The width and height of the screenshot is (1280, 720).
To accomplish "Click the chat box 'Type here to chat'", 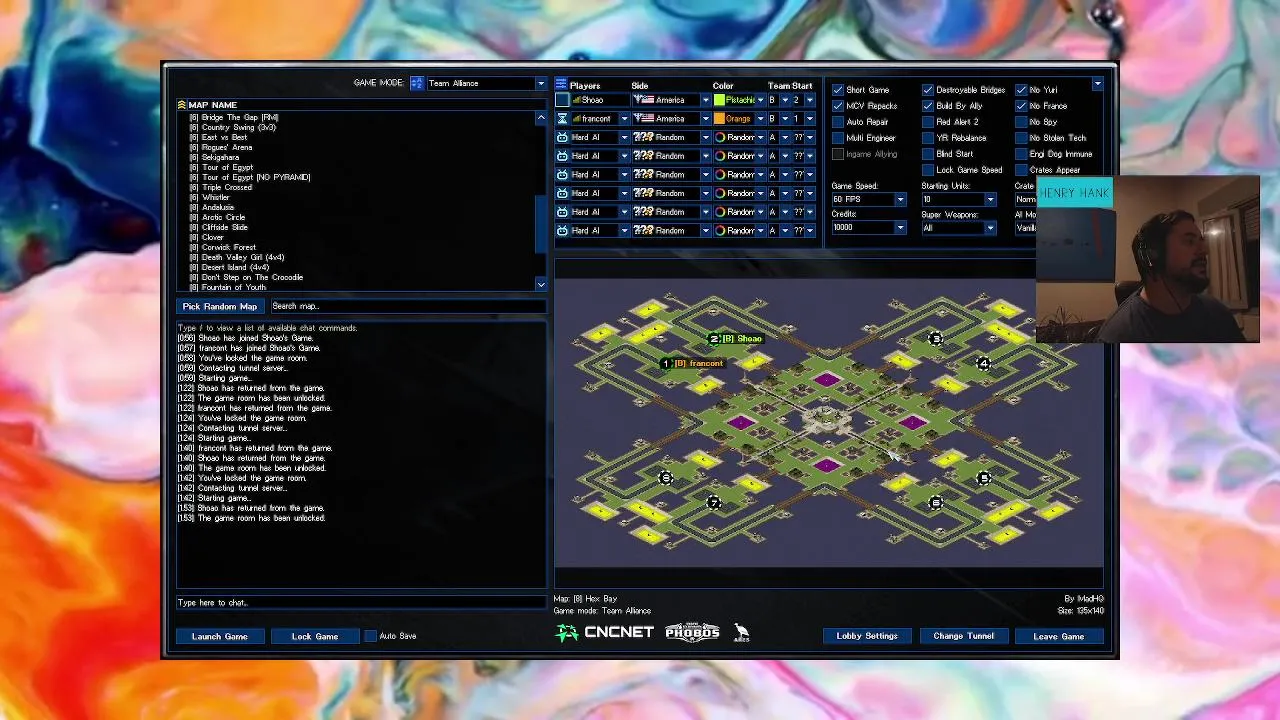I will [361, 603].
